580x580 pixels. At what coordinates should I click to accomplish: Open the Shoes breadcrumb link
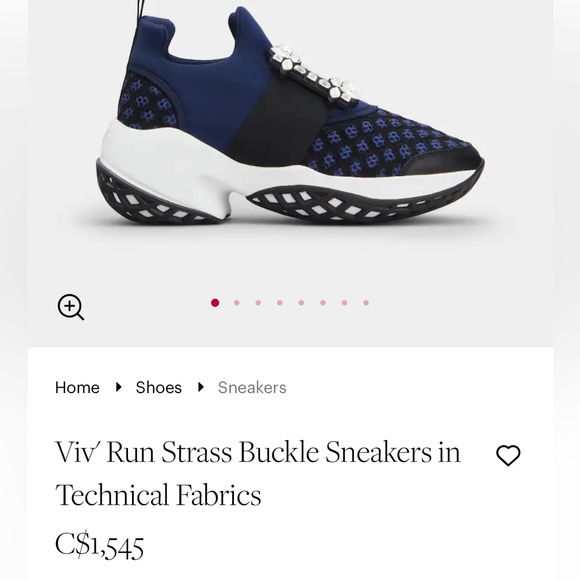coord(159,387)
